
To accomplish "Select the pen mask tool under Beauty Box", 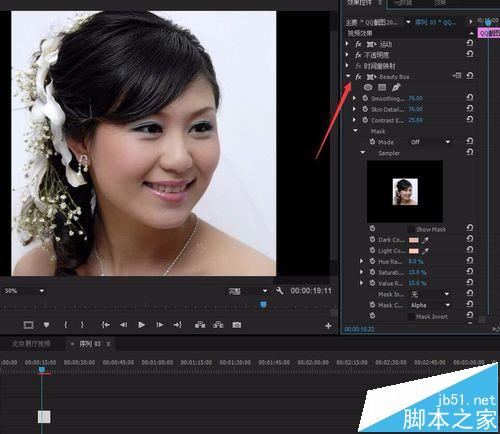I will pos(396,87).
